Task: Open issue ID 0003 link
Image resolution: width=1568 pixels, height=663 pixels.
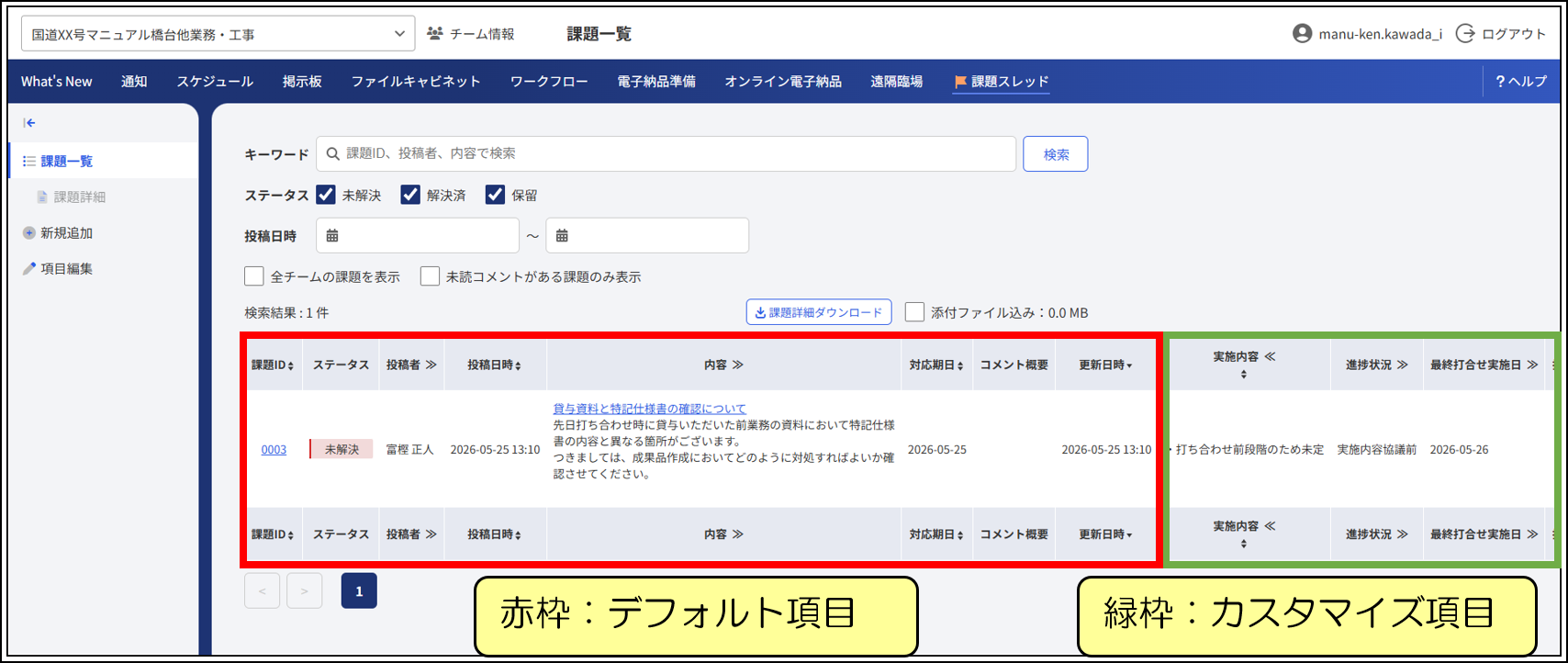Action: click(274, 450)
